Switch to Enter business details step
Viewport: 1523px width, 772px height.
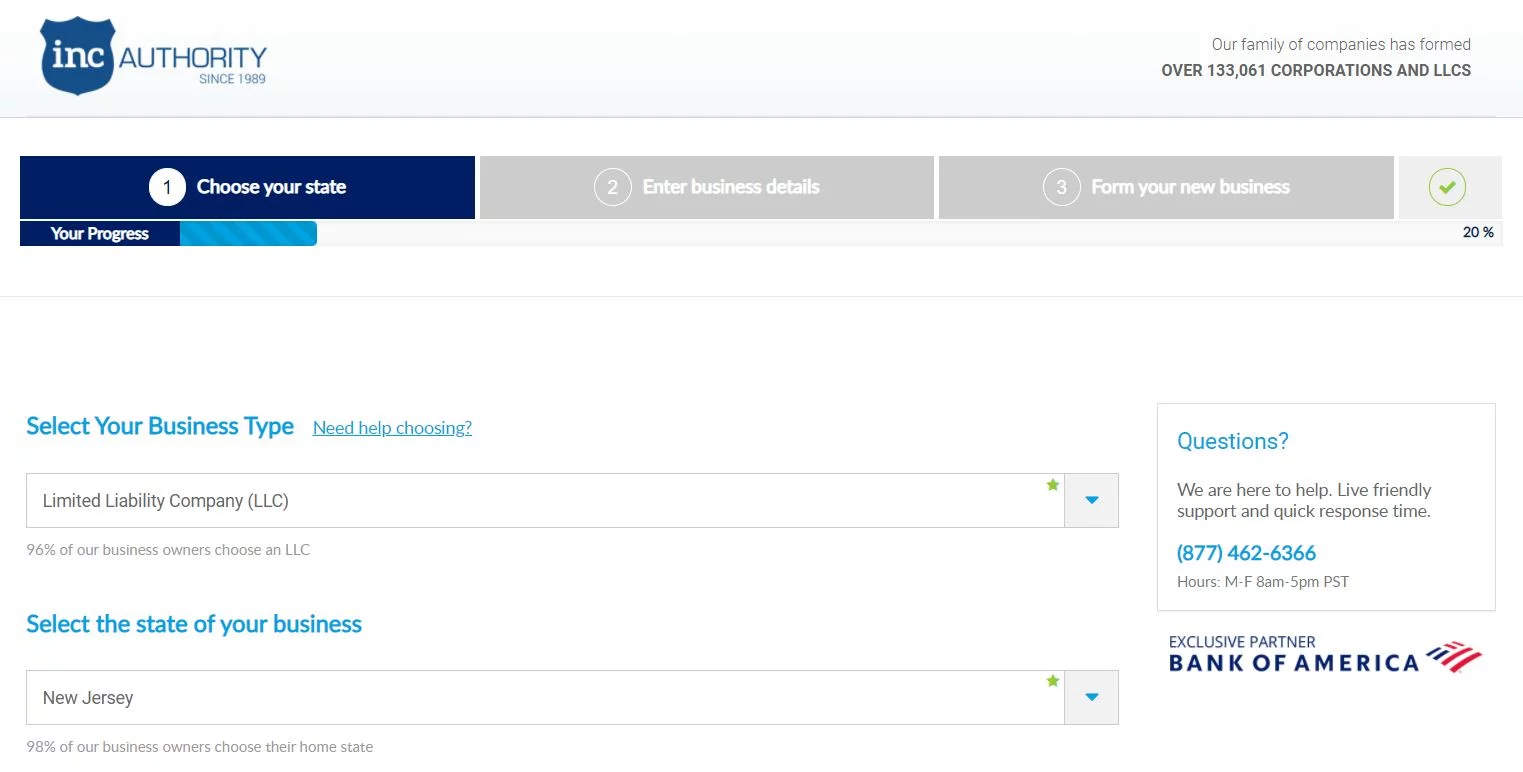[731, 187]
